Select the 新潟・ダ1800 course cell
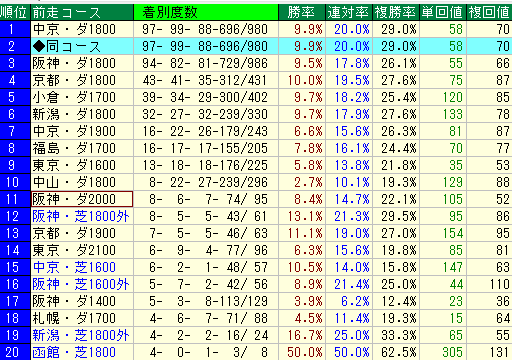This screenshot has height=360, width=512. 82,114
